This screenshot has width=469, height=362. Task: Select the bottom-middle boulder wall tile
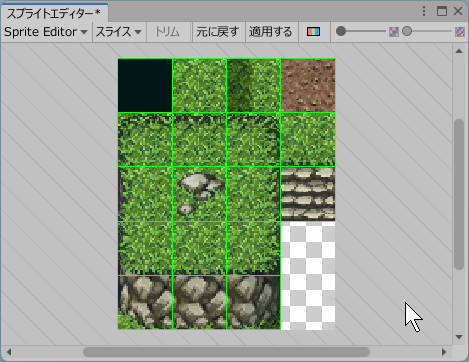[x=199, y=303]
